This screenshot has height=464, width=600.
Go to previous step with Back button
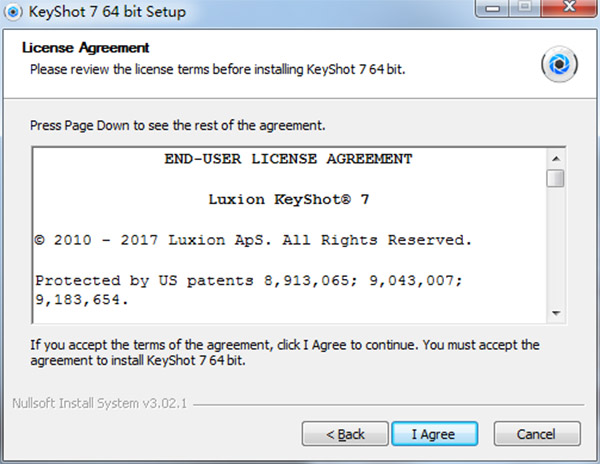tap(345, 434)
